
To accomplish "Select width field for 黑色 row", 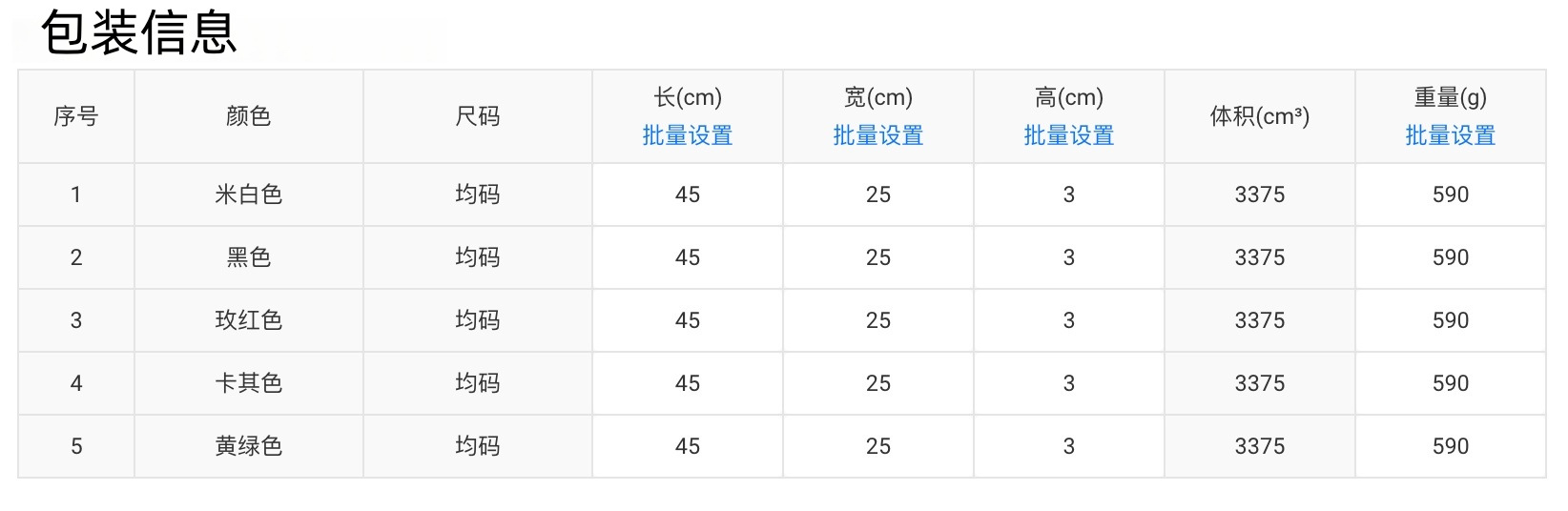I will click(x=878, y=257).
